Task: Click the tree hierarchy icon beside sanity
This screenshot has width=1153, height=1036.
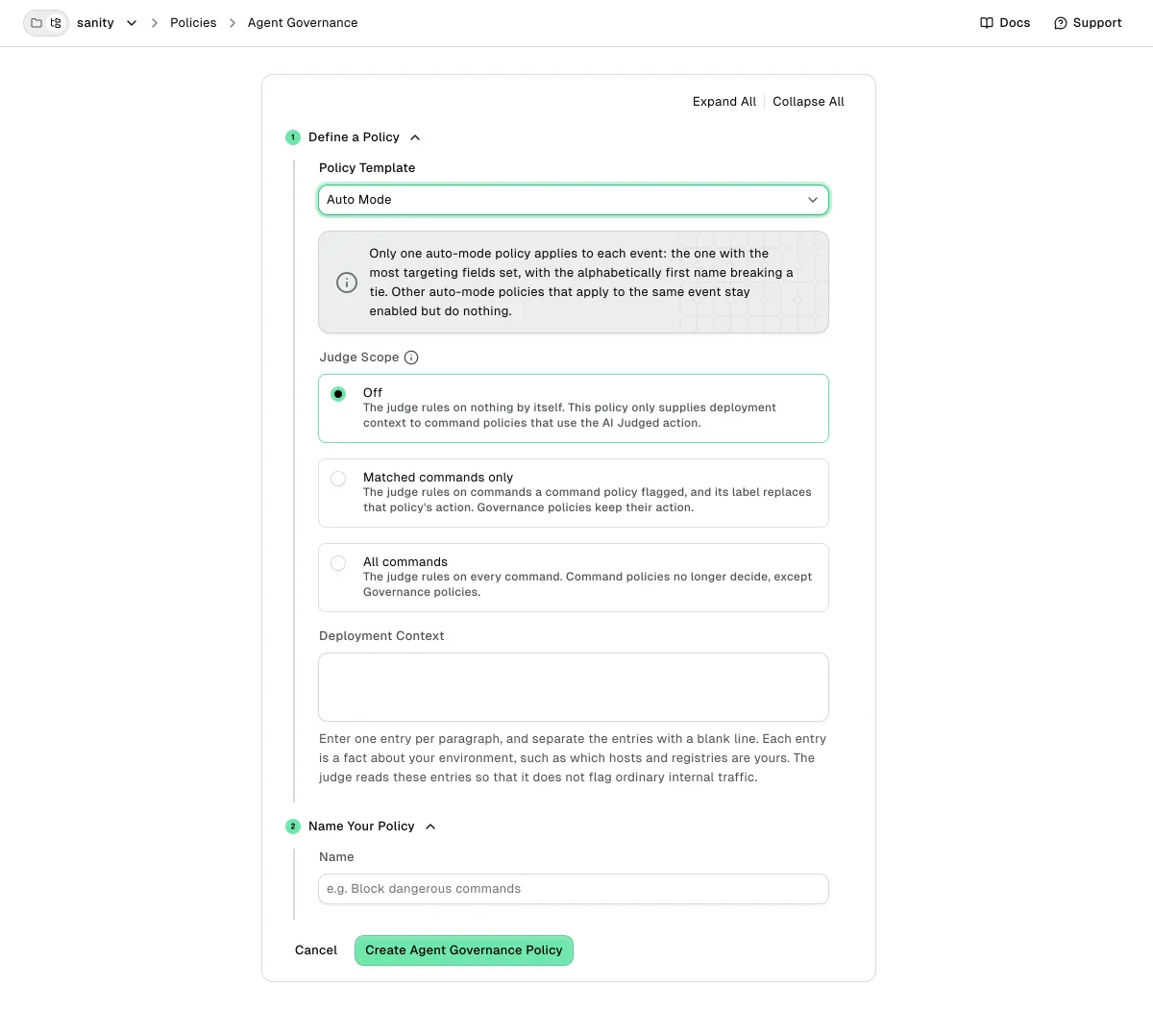Action: coord(56,23)
